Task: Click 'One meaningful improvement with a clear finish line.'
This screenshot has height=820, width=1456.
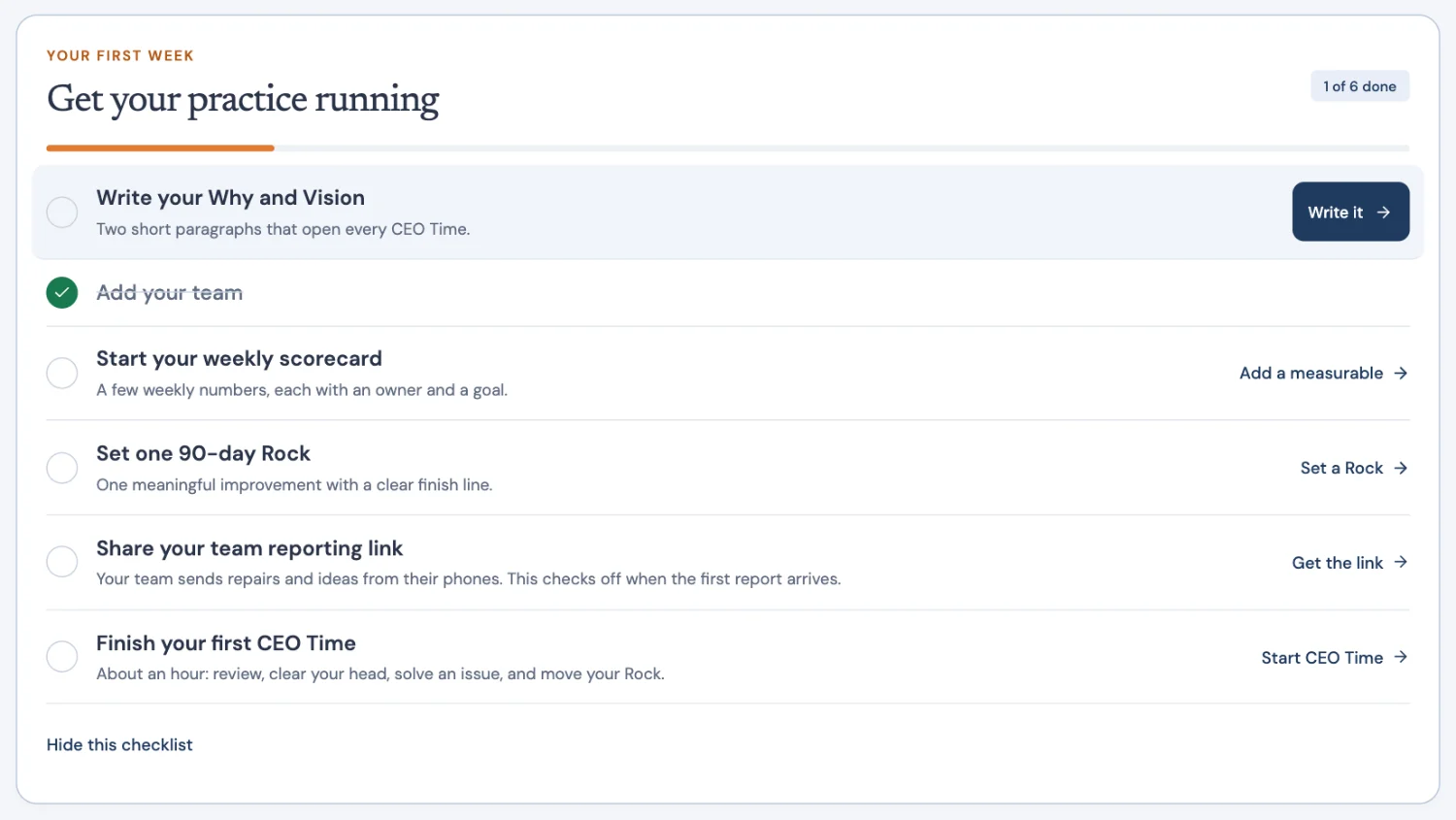Action: pyautogui.click(x=294, y=485)
